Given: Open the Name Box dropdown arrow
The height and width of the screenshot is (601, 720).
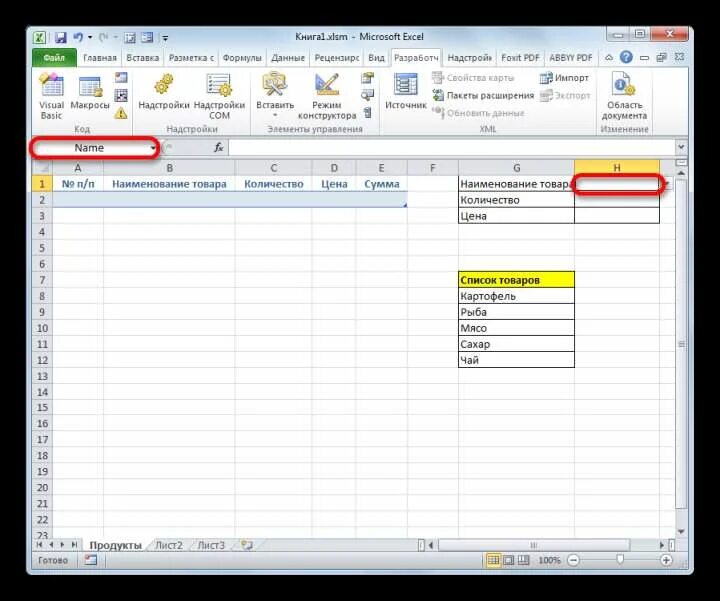Looking at the screenshot, I should [153, 148].
